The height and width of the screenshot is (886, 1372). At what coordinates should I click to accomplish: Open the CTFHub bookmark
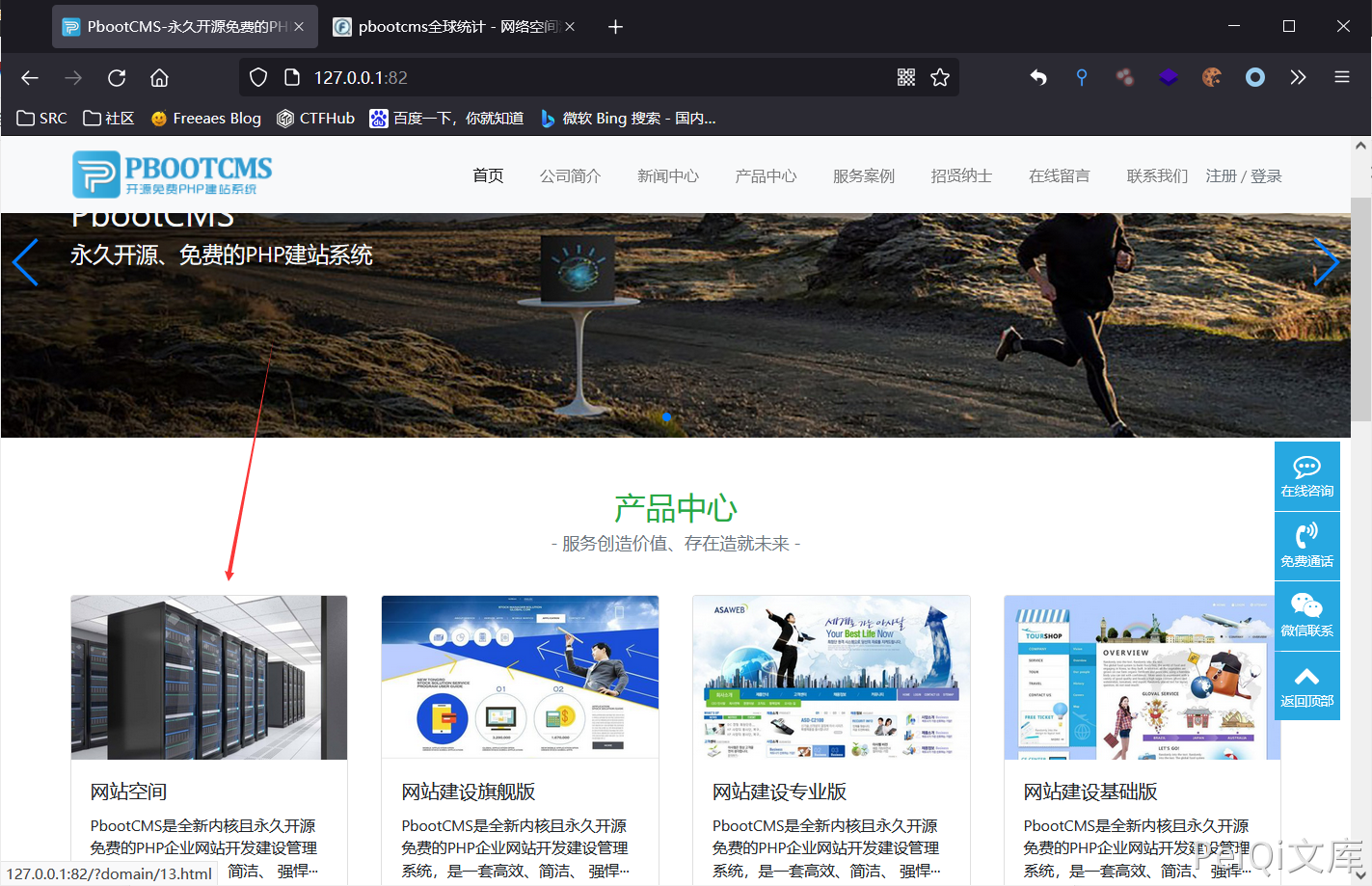[315, 119]
